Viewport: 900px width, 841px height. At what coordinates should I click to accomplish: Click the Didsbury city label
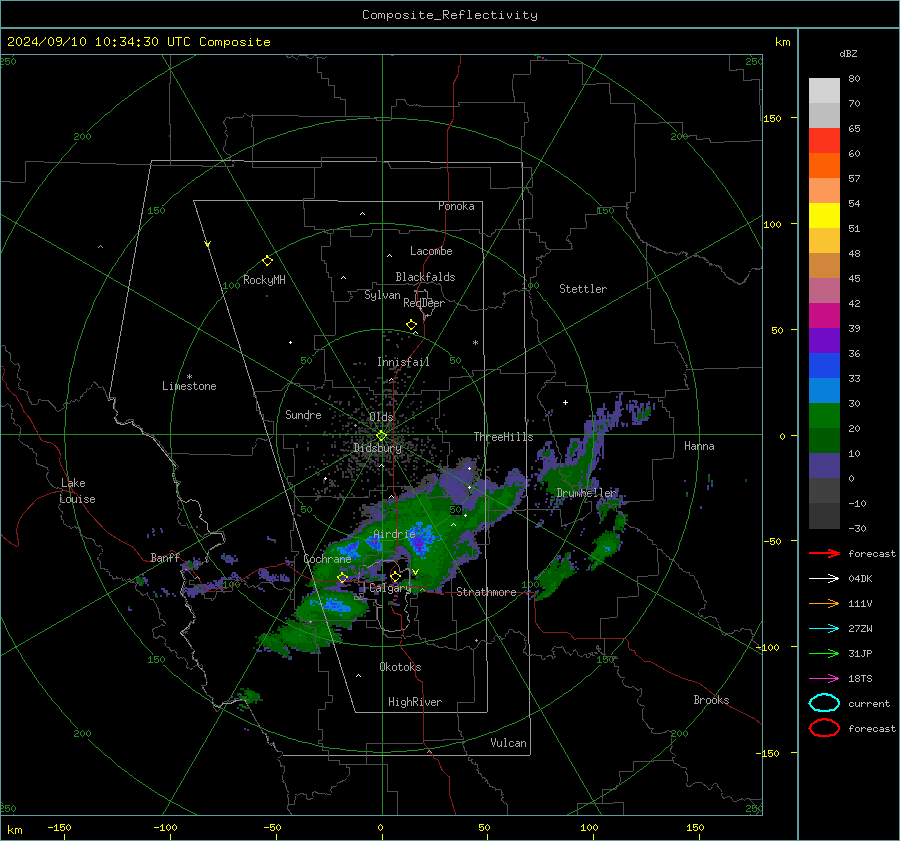click(377, 448)
